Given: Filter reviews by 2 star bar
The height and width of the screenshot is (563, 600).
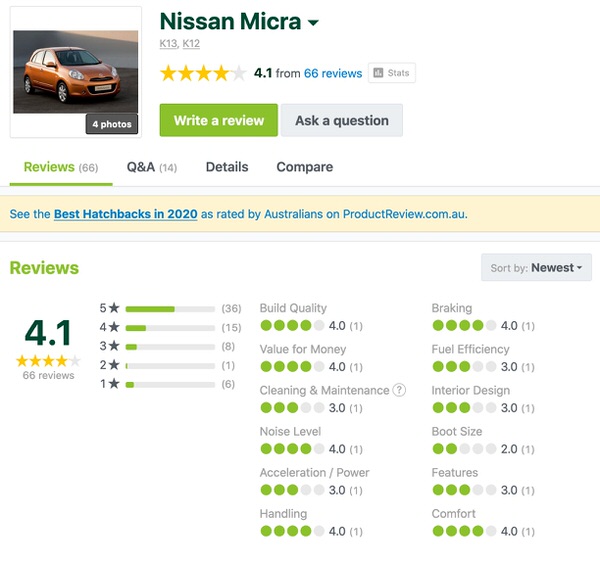Looking at the screenshot, I should coord(170,366).
